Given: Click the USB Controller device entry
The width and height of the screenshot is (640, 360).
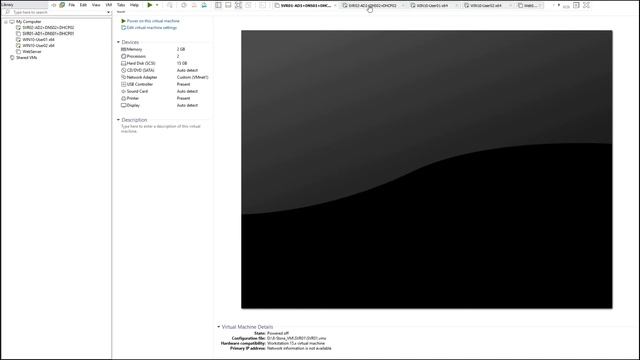Looking at the screenshot, I should pyautogui.click(x=137, y=84).
